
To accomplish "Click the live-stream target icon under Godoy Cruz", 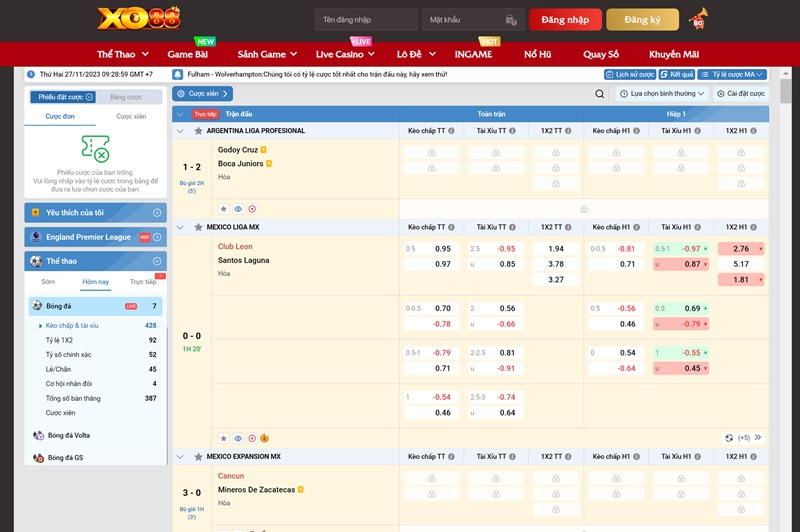I will coord(252,209).
